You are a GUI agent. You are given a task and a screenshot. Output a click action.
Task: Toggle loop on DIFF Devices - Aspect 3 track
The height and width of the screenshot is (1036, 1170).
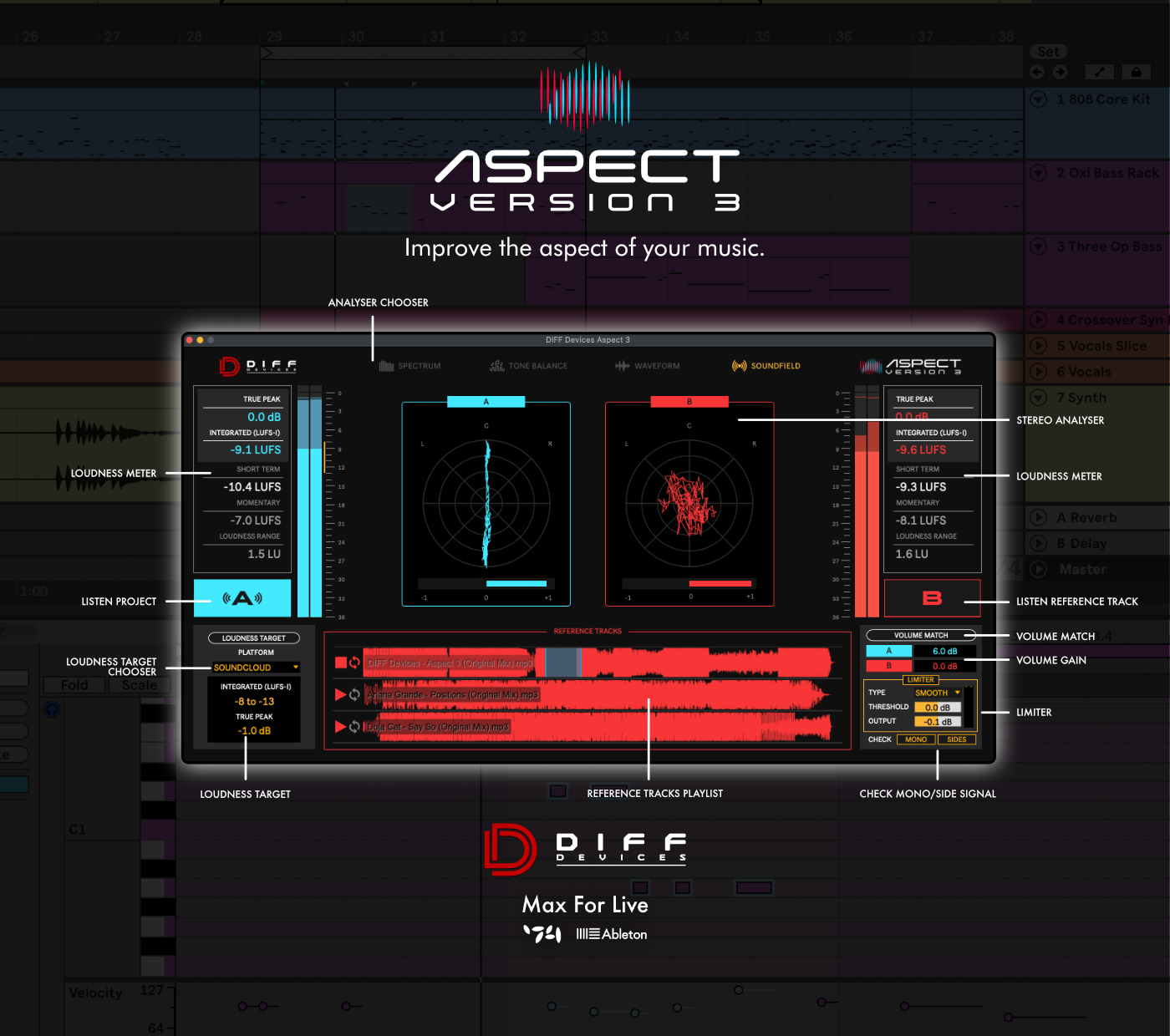coord(354,663)
